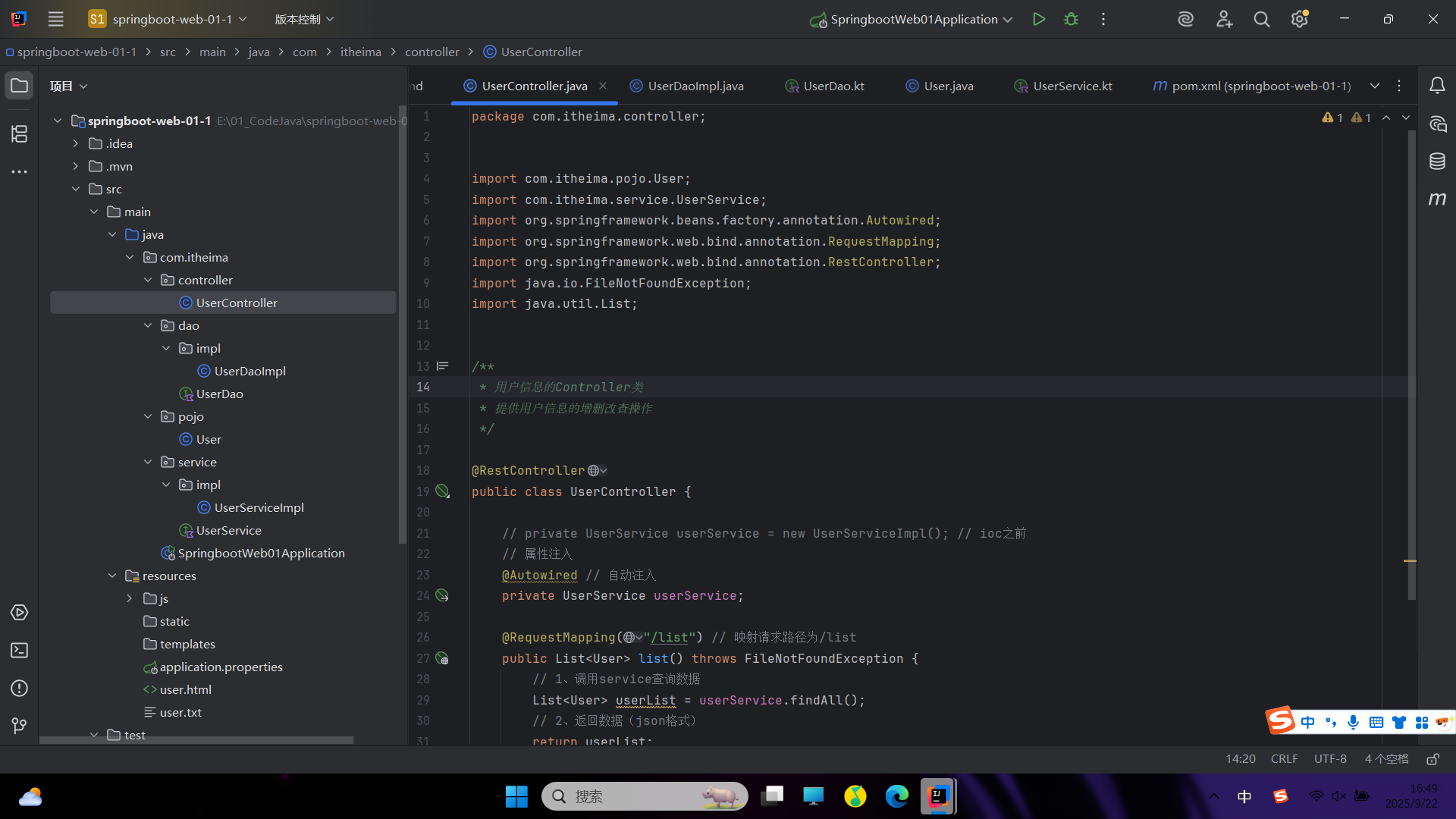Open the Database tool window
This screenshot has height=819, width=1456.
tap(1437, 161)
